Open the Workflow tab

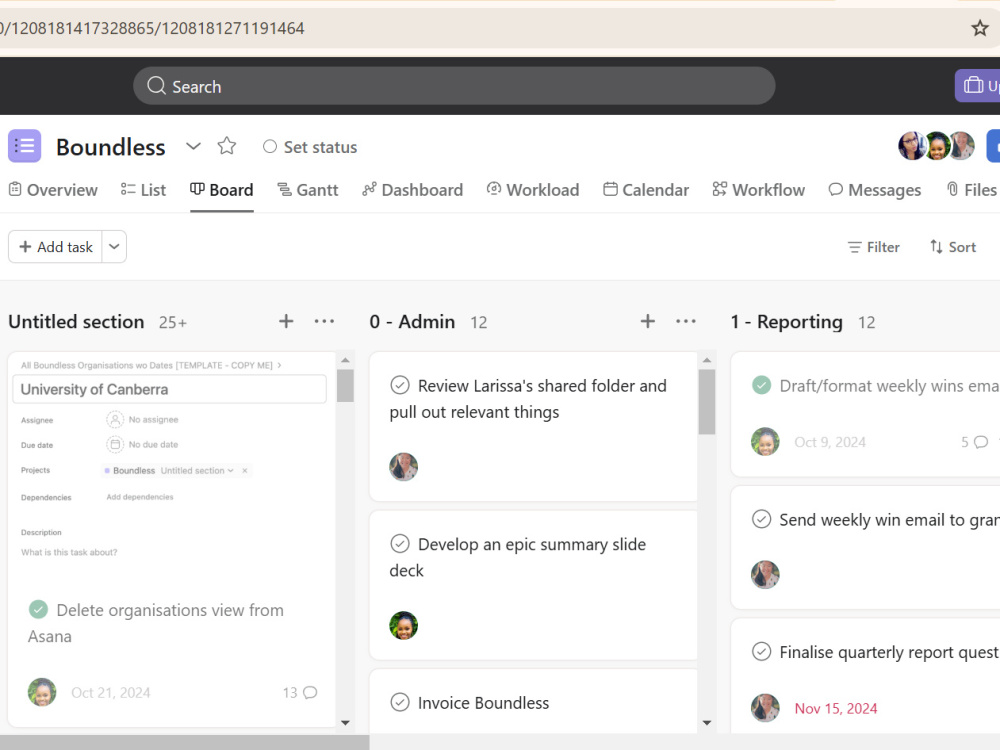click(x=758, y=190)
